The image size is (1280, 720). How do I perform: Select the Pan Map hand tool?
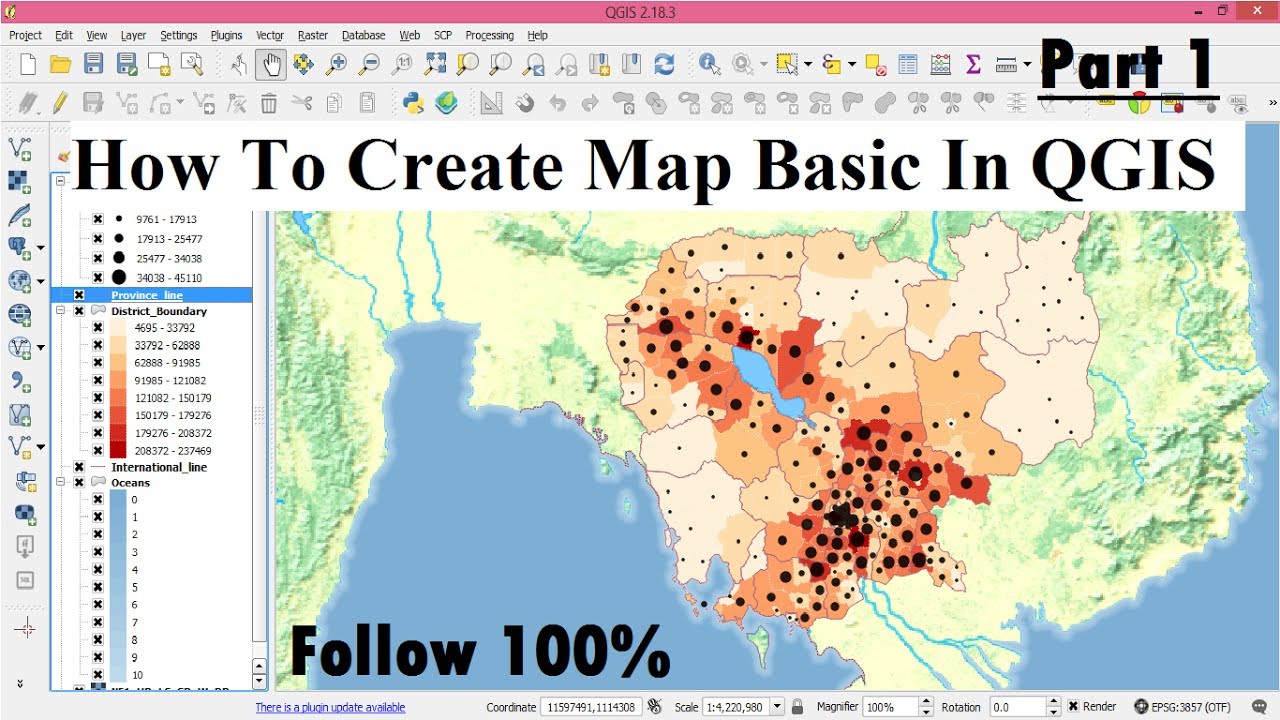pyautogui.click(x=271, y=65)
